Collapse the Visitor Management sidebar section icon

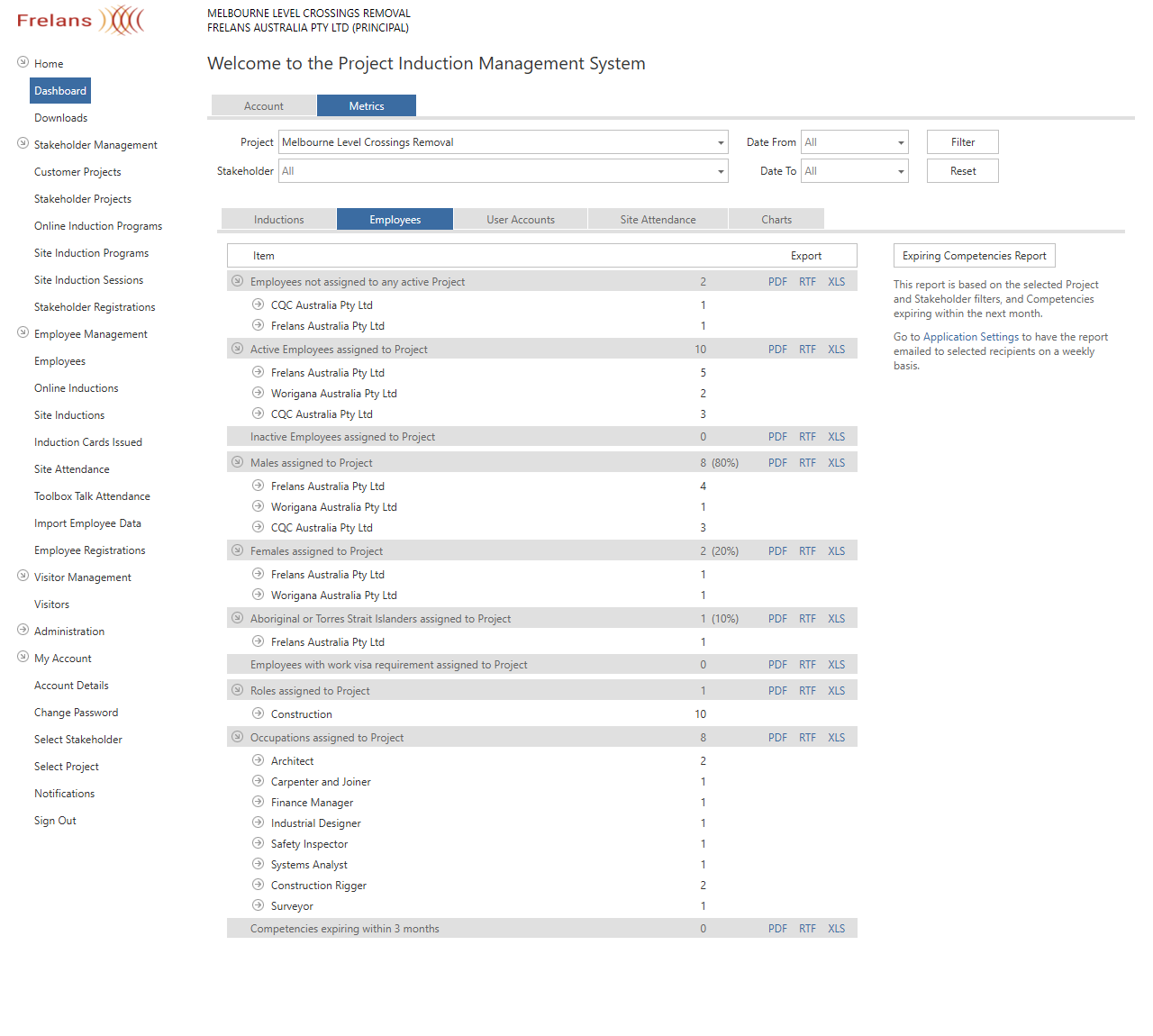pos(23,576)
